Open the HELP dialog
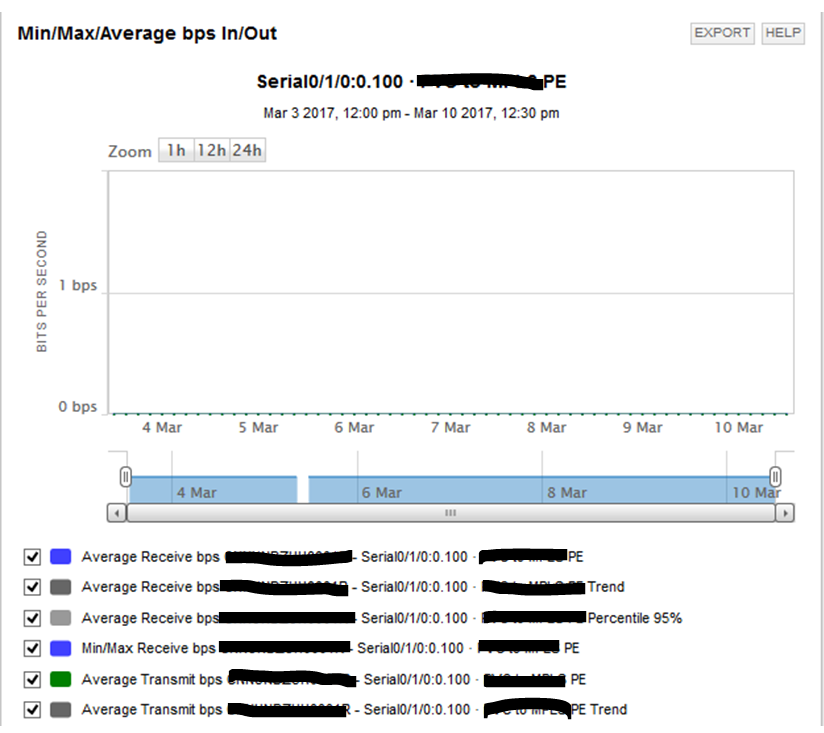The width and height of the screenshot is (824, 733). tap(784, 32)
